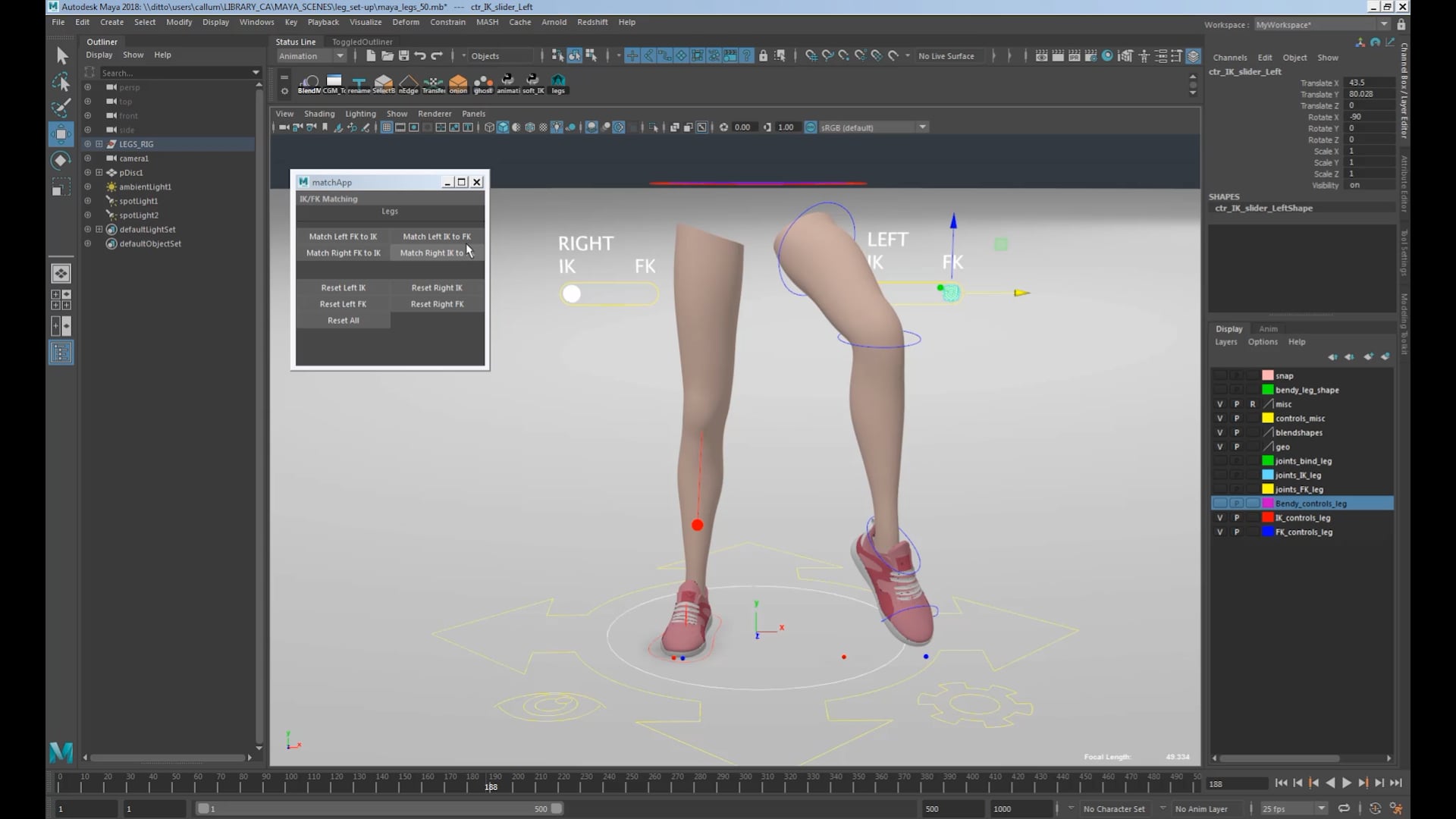Viewport: 1456px width, 819px height.
Task: Toggle the R reference flag on misc layer
Action: click(x=1253, y=404)
